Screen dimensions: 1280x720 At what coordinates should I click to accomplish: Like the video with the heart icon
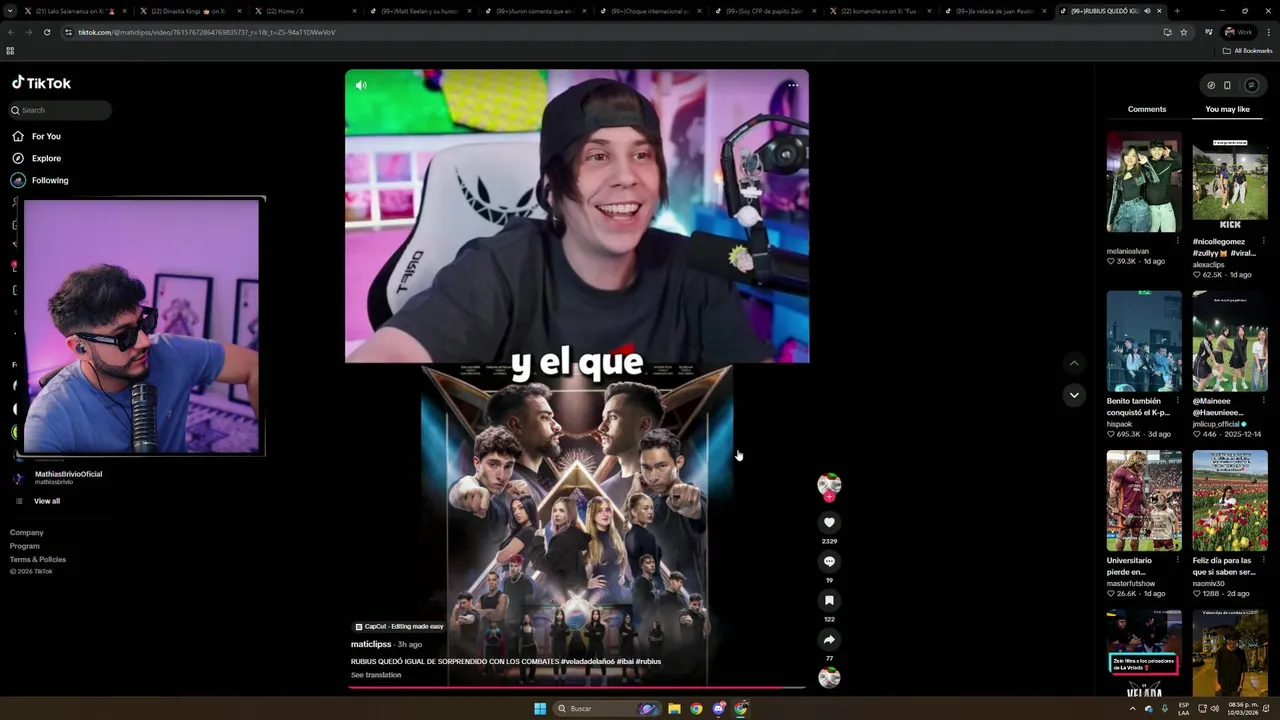pos(829,522)
